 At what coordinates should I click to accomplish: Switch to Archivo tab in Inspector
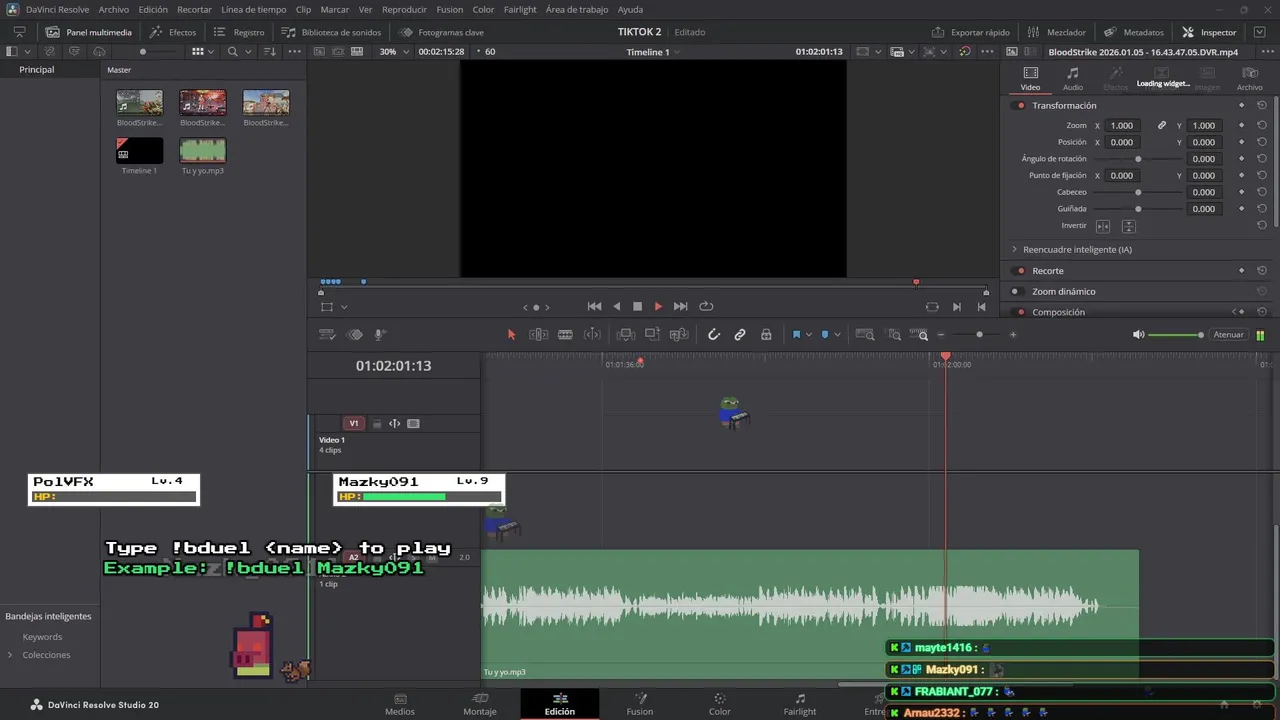coord(1250,78)
